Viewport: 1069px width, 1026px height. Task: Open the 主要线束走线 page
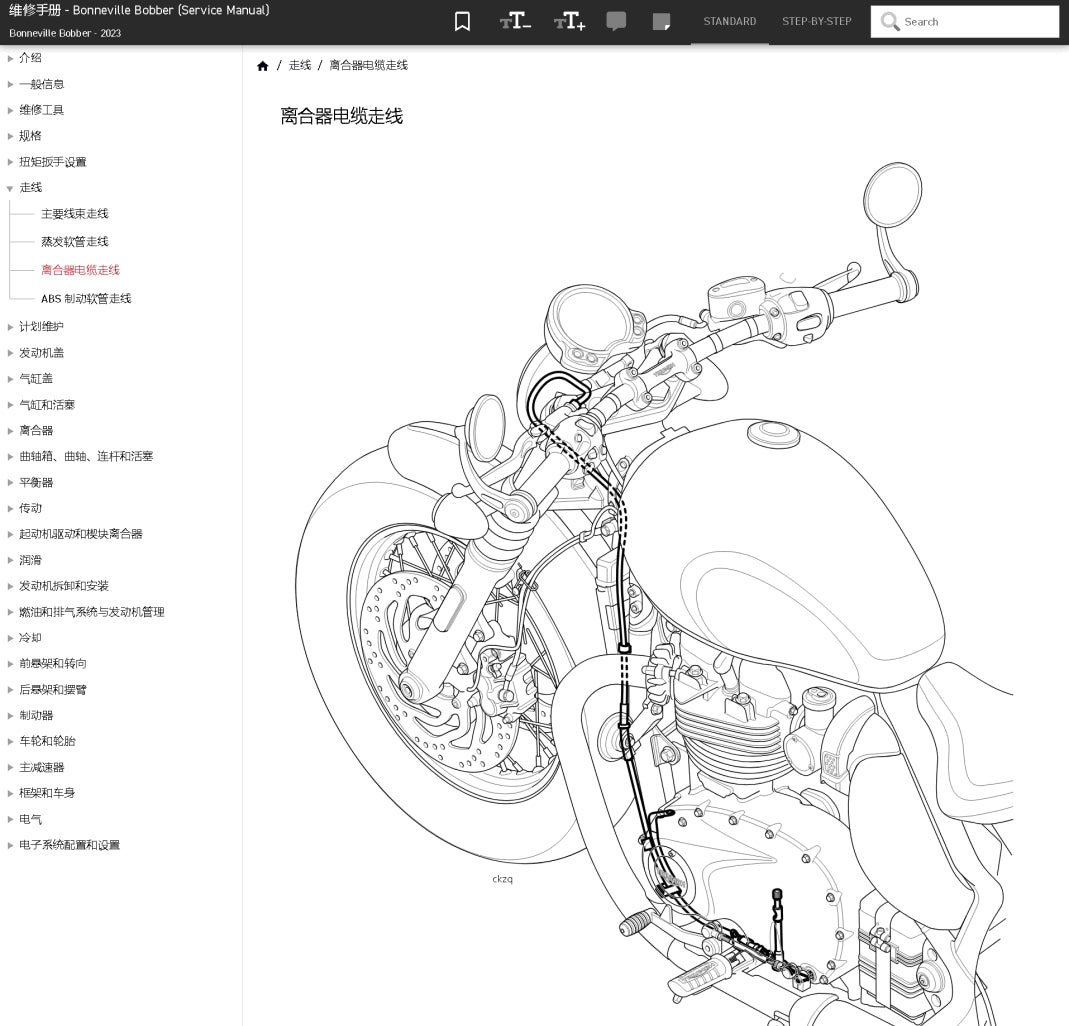75,213
